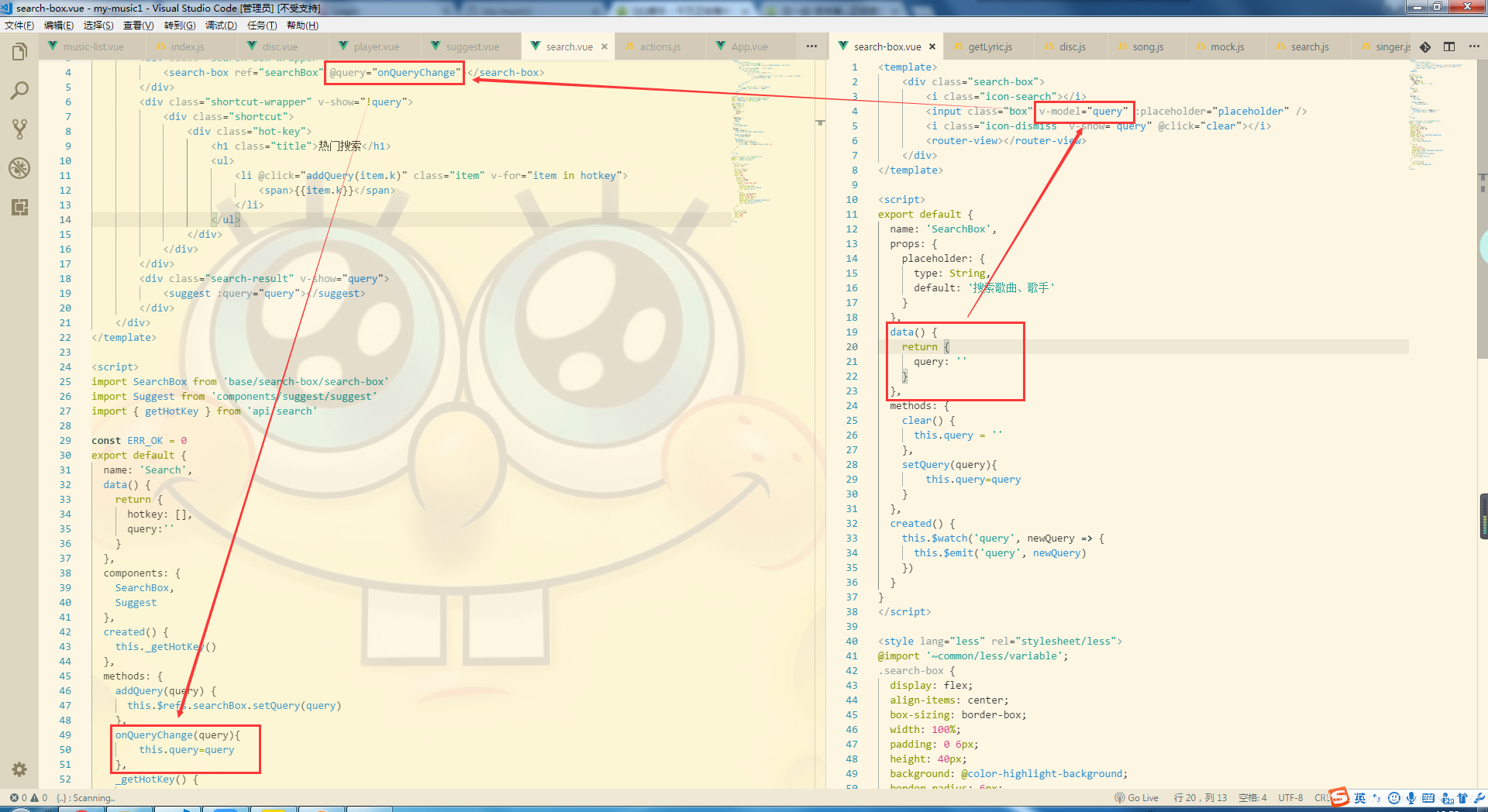This screenshot has height=812, width=1488.
Task: Open more actions for right editor group
Action: click(x=1474, y=46)
